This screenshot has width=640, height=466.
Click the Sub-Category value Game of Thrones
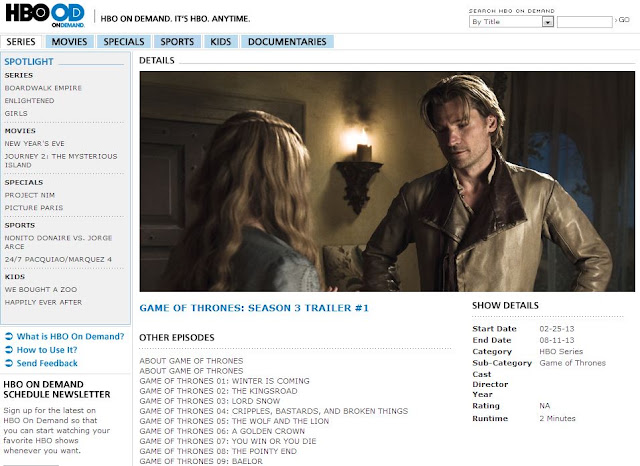pos(572,363)
